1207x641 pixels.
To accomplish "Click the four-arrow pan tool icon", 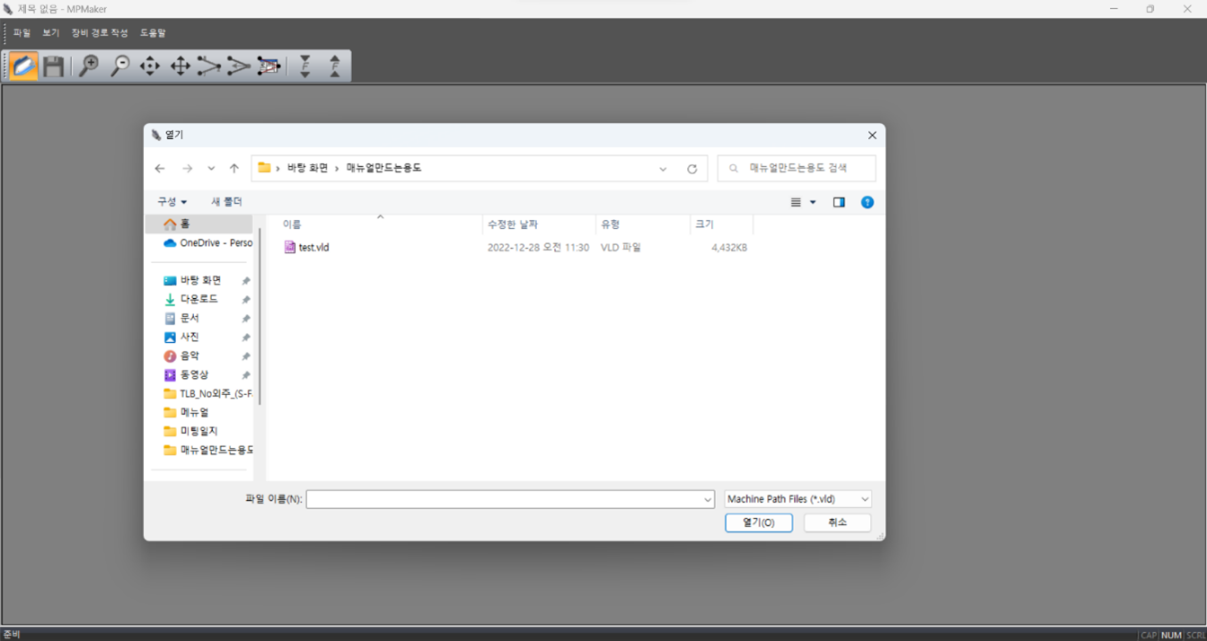I will point(180,67).
